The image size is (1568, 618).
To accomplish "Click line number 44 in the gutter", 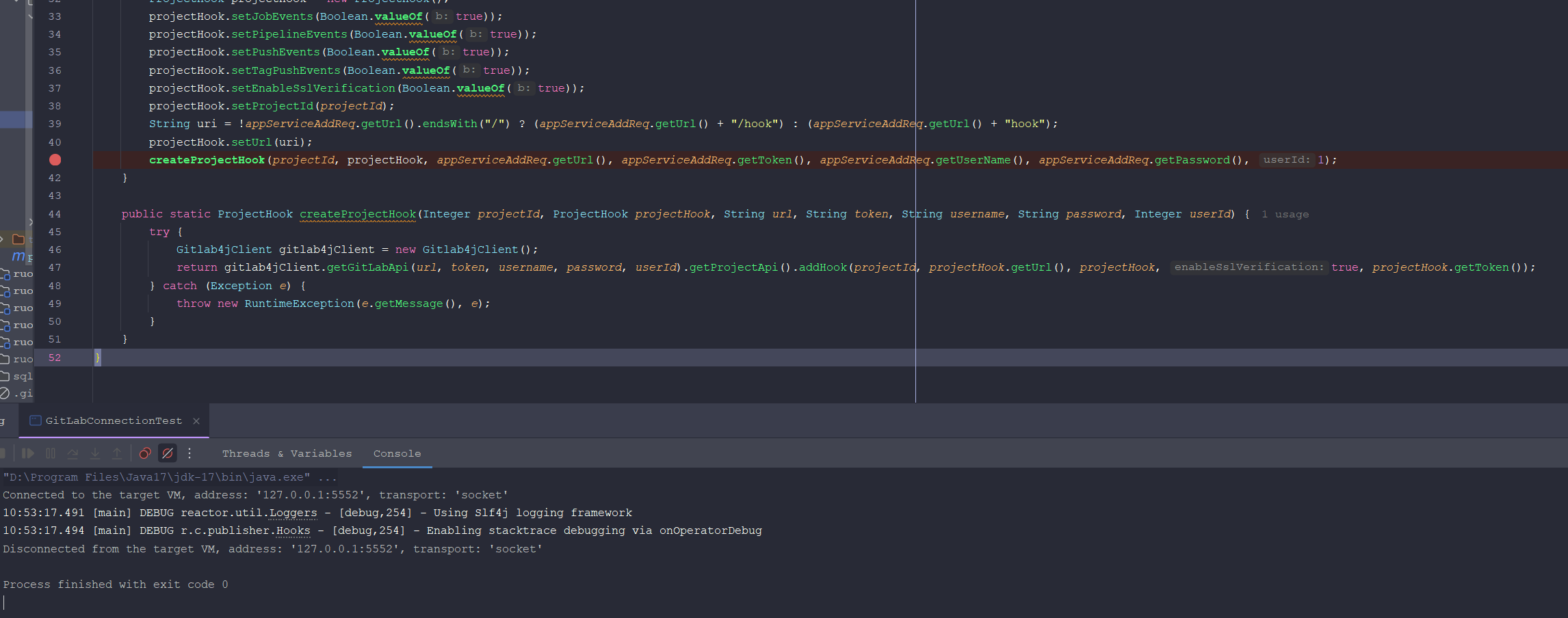I will coord(55,214).
